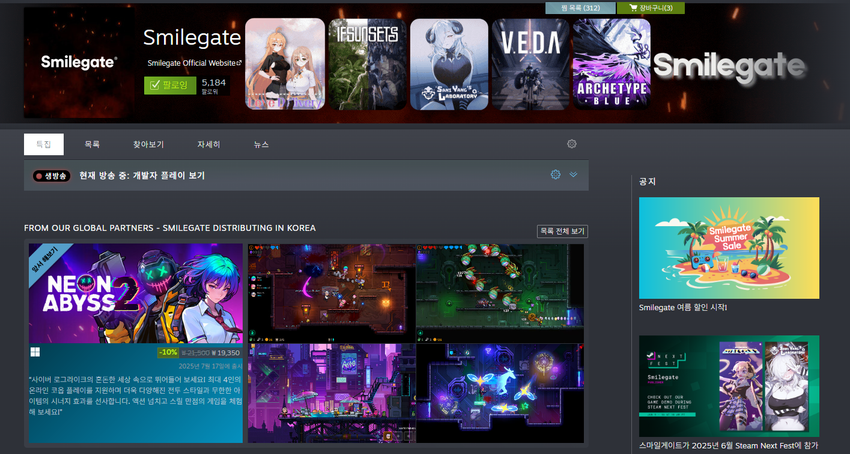The width and height of the screenshot is (850, 454).
Task: Click the 5,184 followers count
Action: 213,86
